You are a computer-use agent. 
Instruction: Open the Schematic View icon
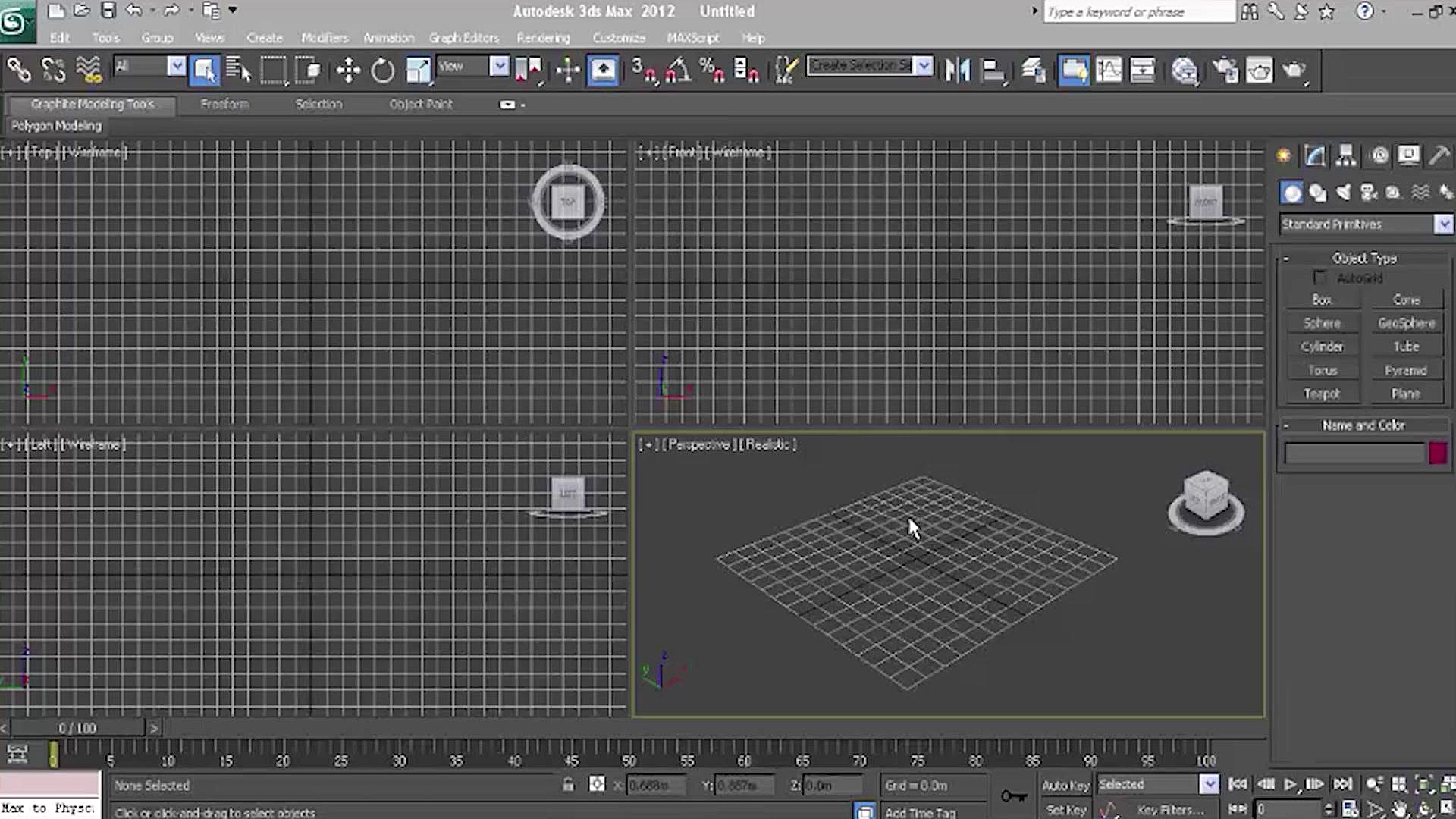click(x=1142, y=70)
